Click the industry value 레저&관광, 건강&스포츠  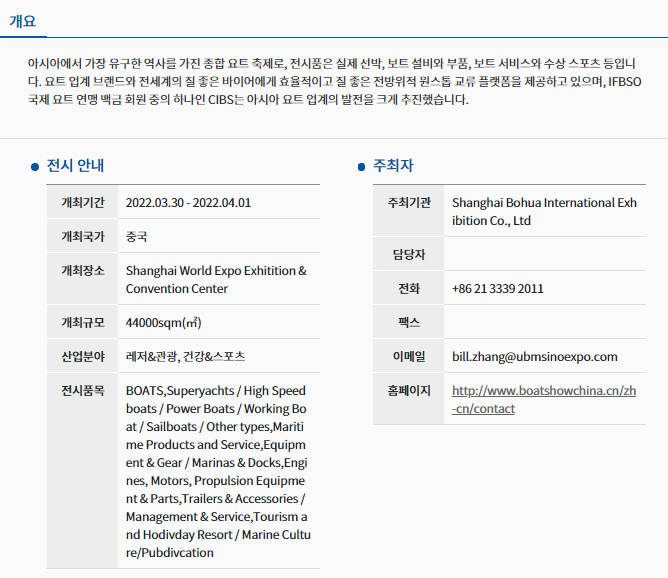pyautogui.click(x=185, y=357)
